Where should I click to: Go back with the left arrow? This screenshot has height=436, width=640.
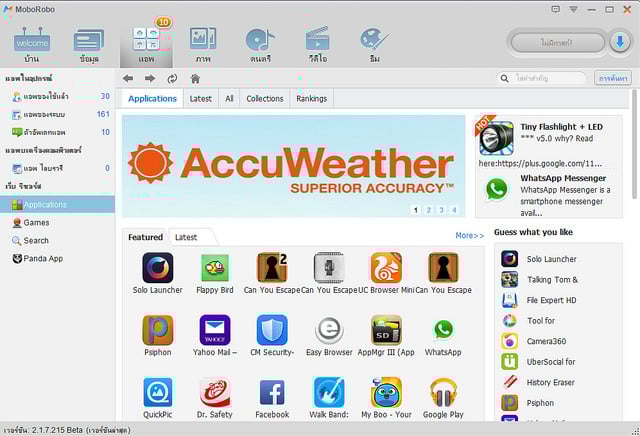[128, 78]
